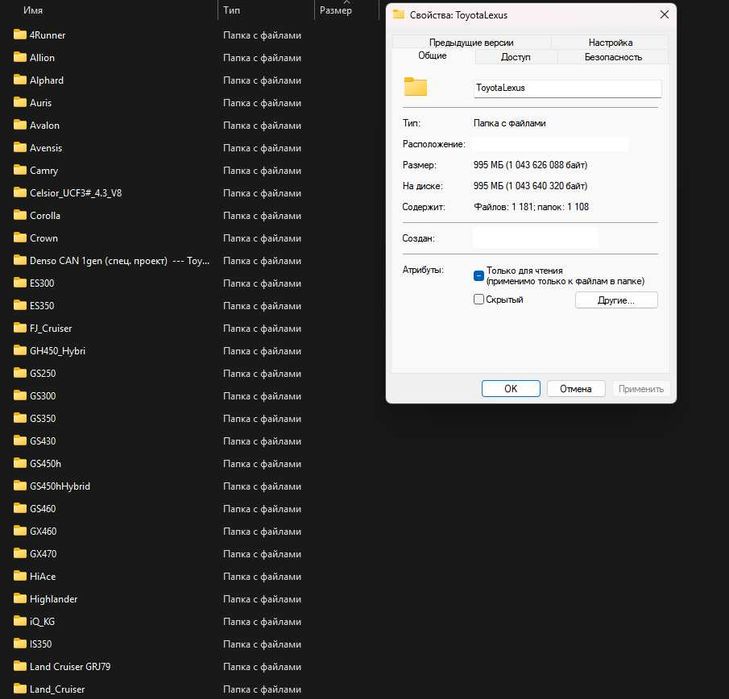Click the Применить button
Viewport: 729px width, 699px height.
[x=641, y=388]
